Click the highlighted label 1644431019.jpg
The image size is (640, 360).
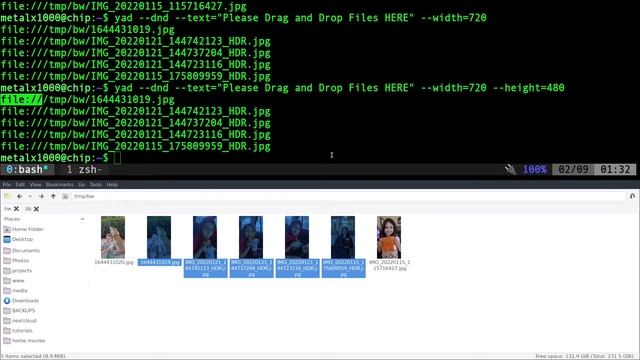click(x=159, y=262)
